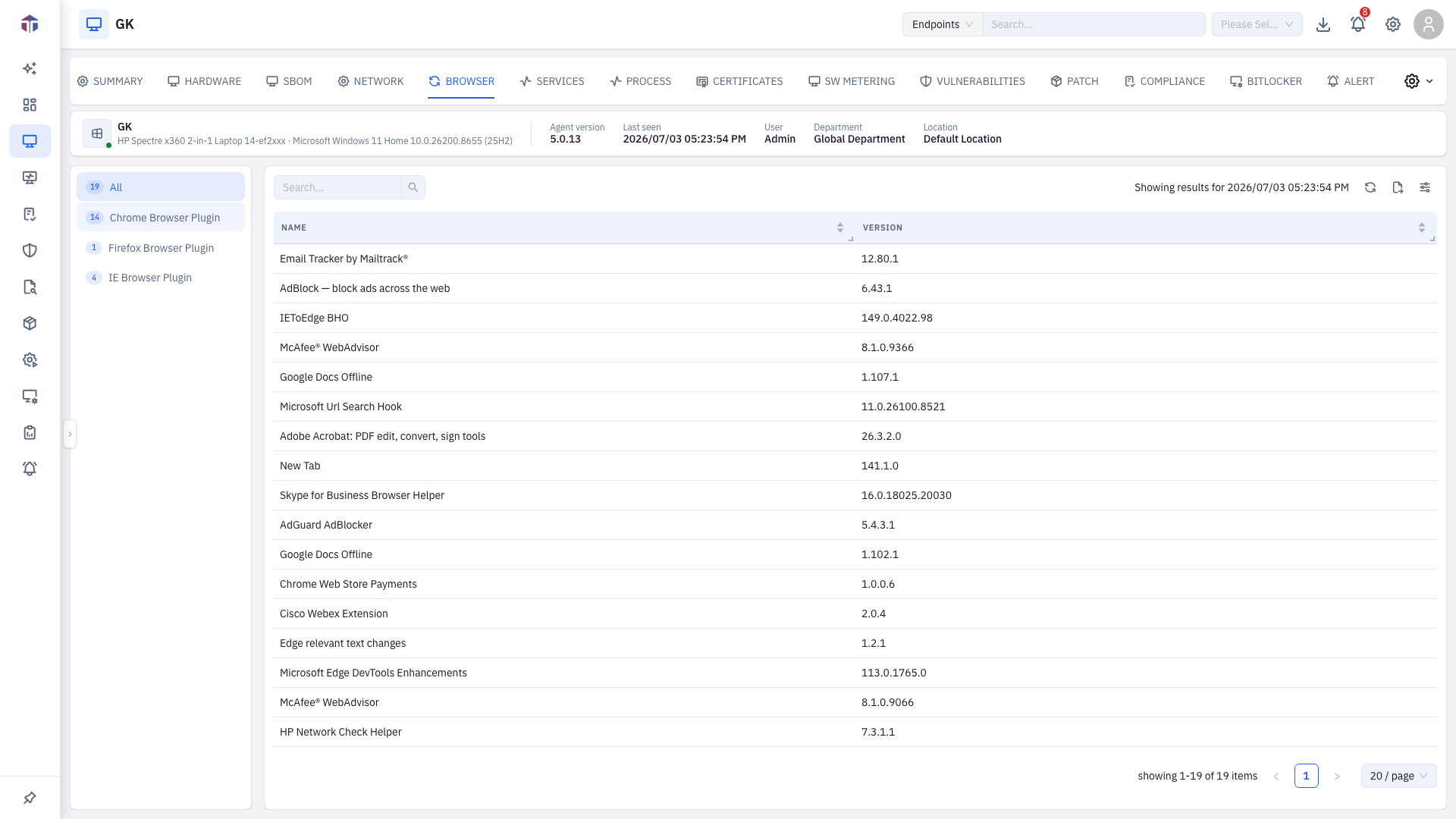1456x819 pixels.
Task: Switch to the NETWORK tab
Action: click(x=370, y=81)
